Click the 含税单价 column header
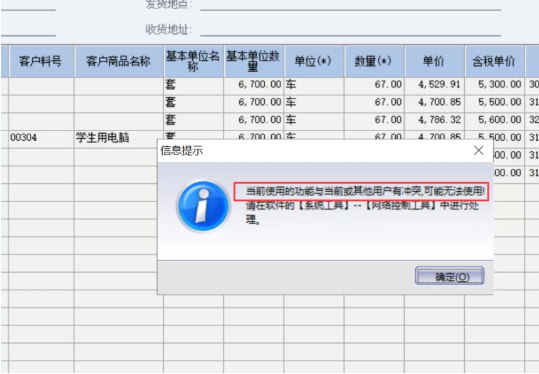Viewport: 539px width, 374px height. (x=495, y=61)
